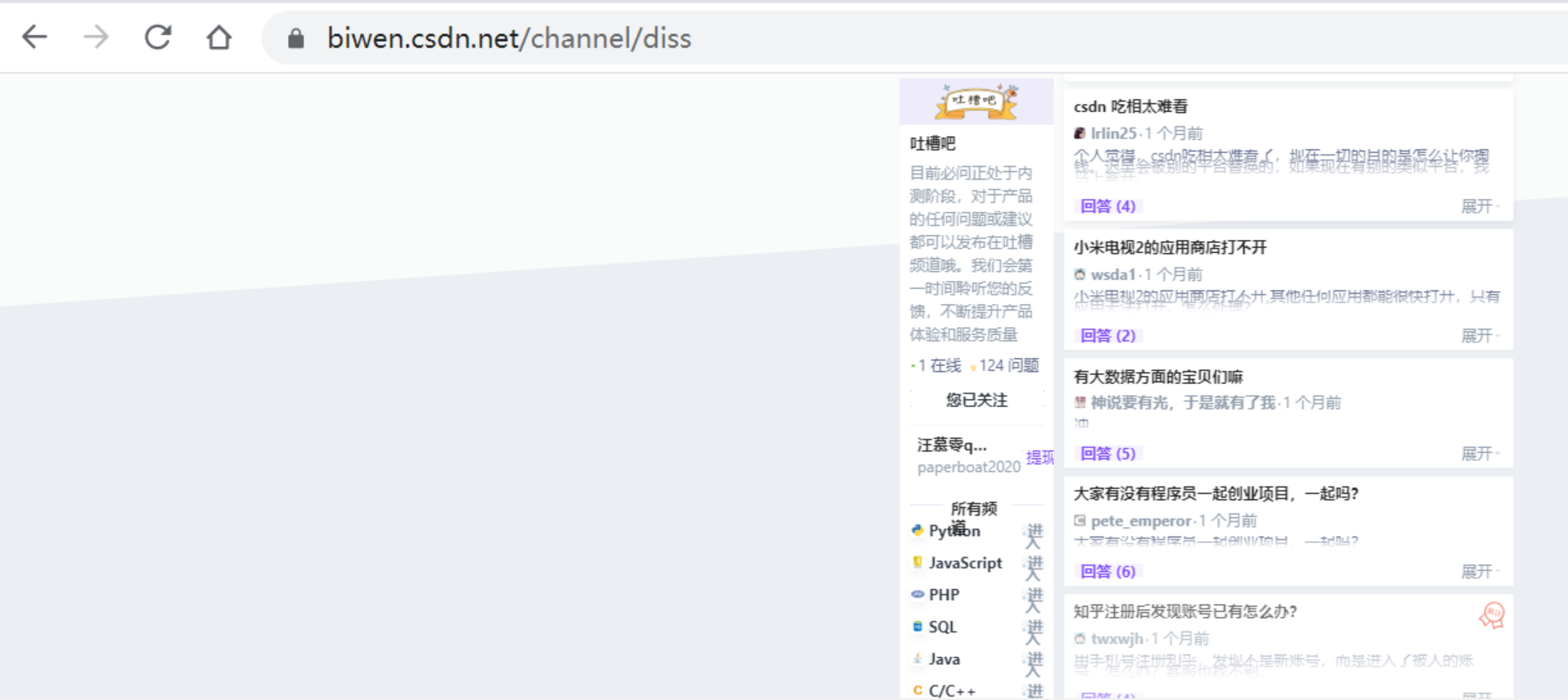Open author 神说要有光，于是就有了我 profile

point(1183,403)
